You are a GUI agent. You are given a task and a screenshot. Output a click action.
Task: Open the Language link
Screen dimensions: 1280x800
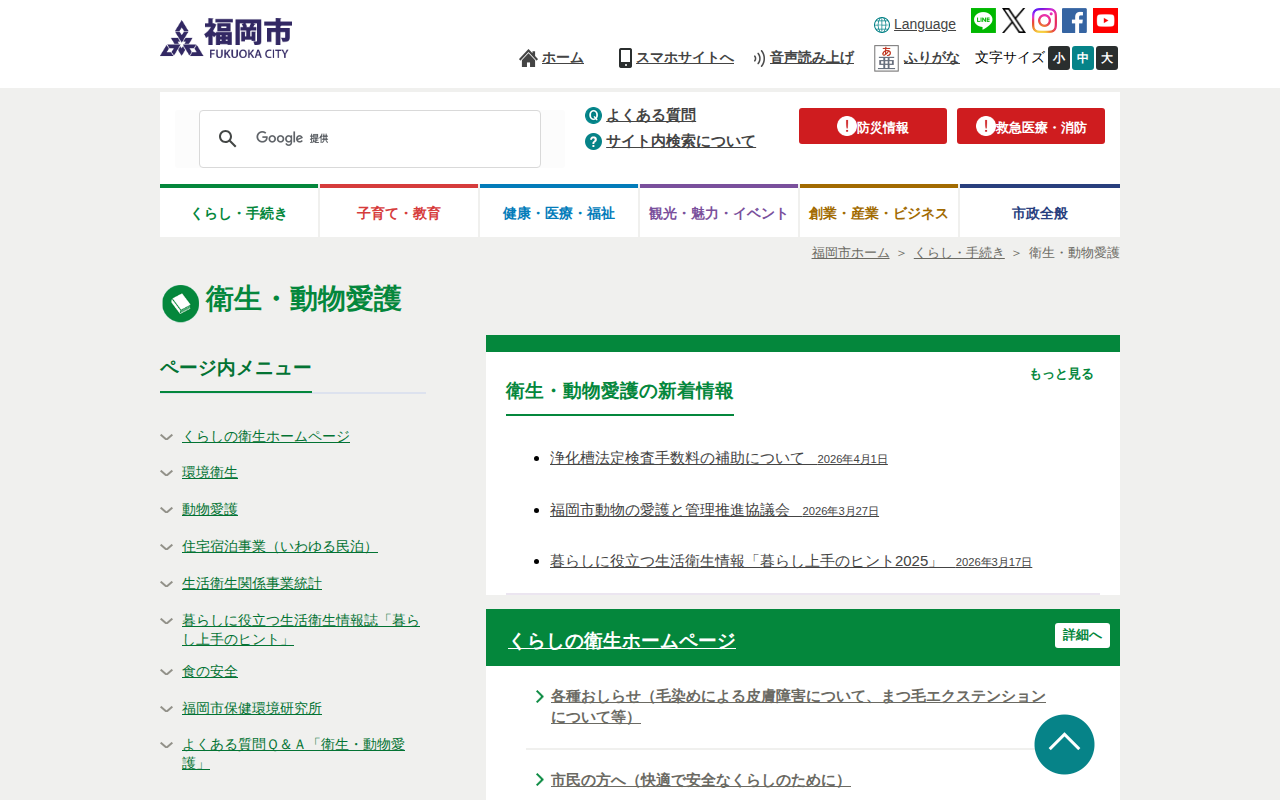(x=925, y=24)
